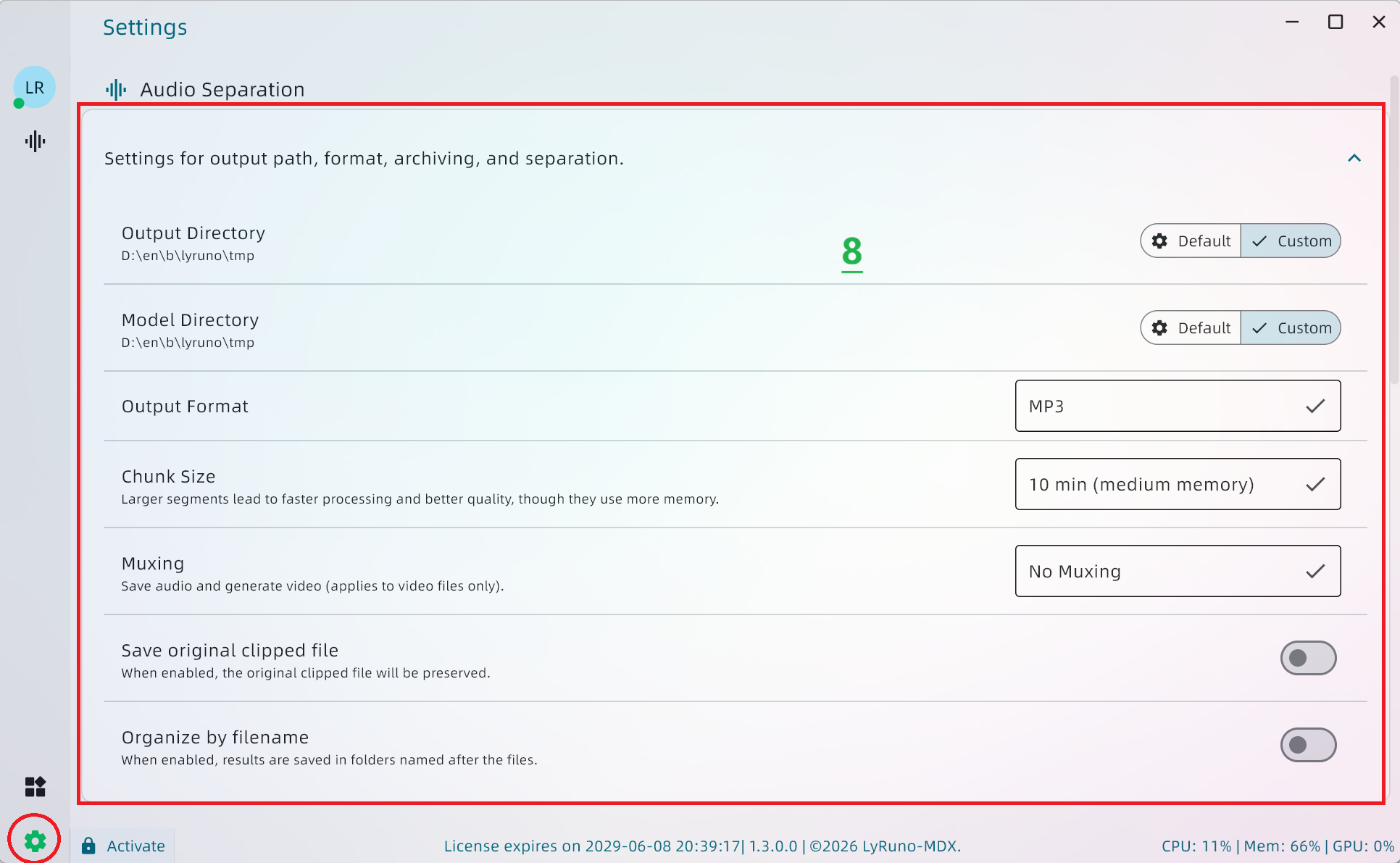The height and width of the screenshot is (863, 1400).
Task: Open the Muxing dropdown set to No Muxing
Action: tap(1177, 571)
